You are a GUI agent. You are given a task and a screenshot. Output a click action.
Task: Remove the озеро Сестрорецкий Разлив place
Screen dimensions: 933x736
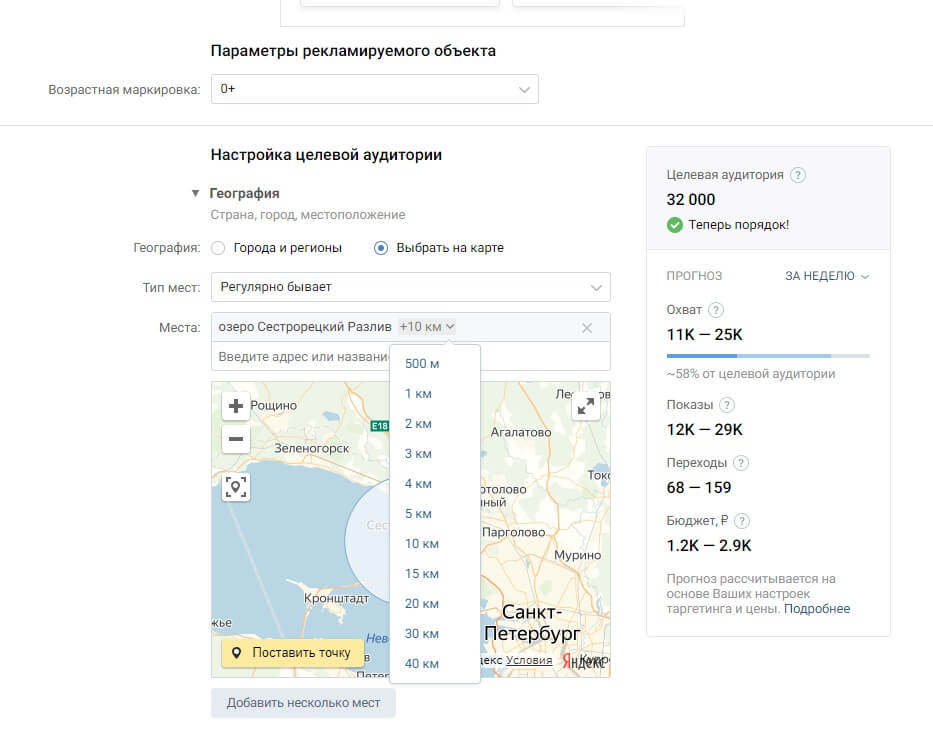click(587, 328)
